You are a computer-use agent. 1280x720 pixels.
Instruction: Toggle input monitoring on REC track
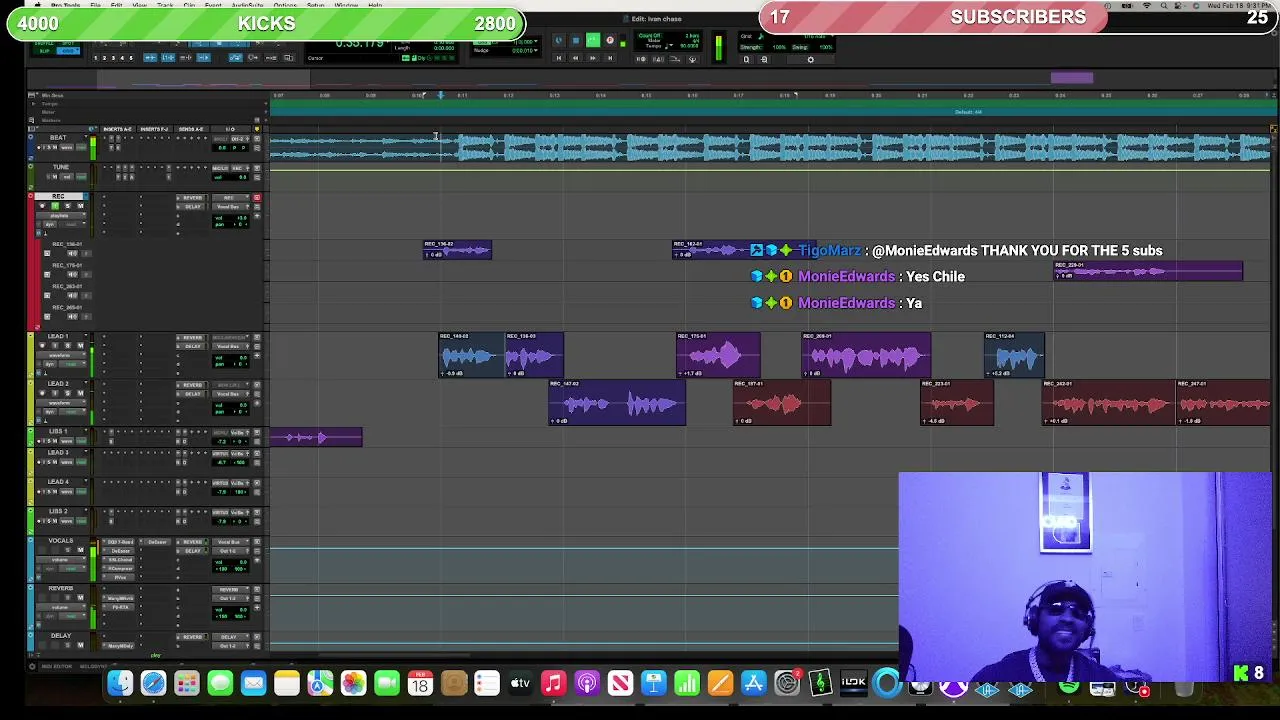(55, 206)
